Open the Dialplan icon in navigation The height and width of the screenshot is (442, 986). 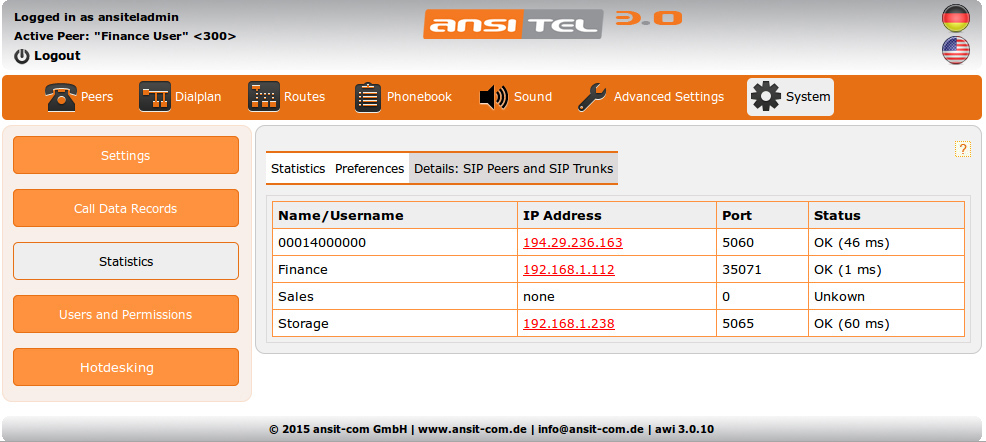coord(155,97)
